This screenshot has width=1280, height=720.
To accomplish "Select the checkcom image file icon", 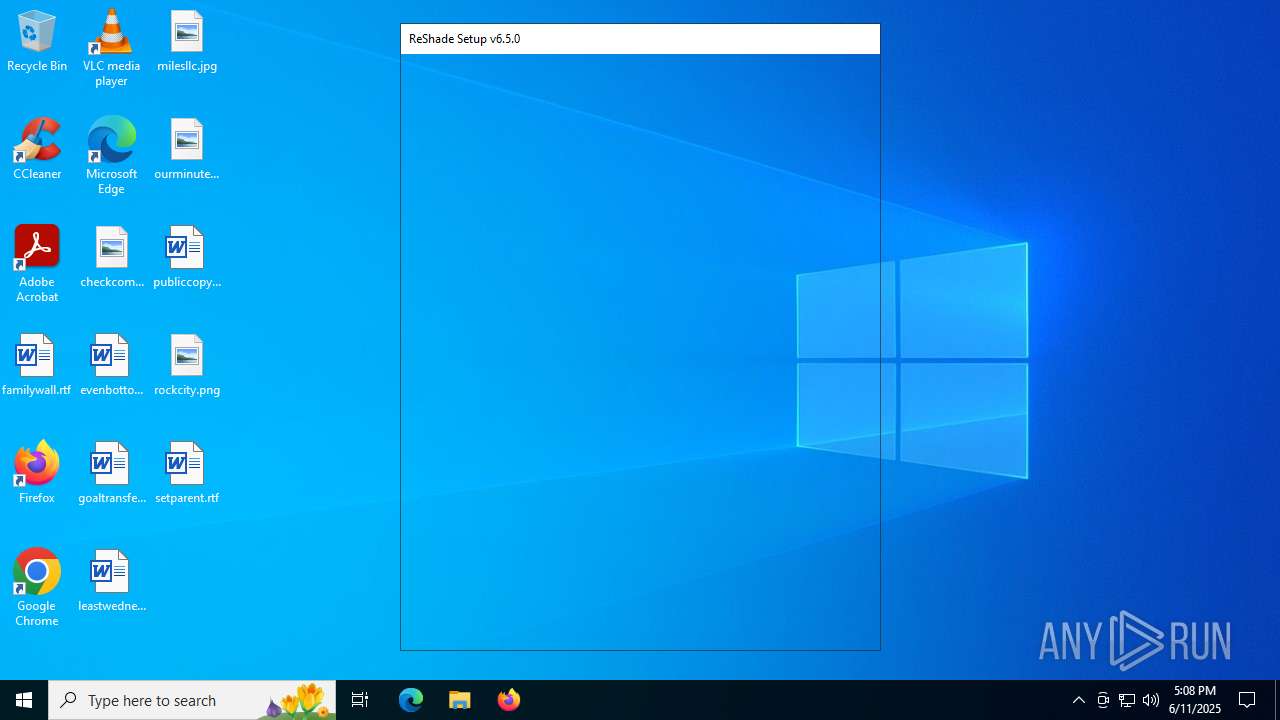I will coord(111,257).
